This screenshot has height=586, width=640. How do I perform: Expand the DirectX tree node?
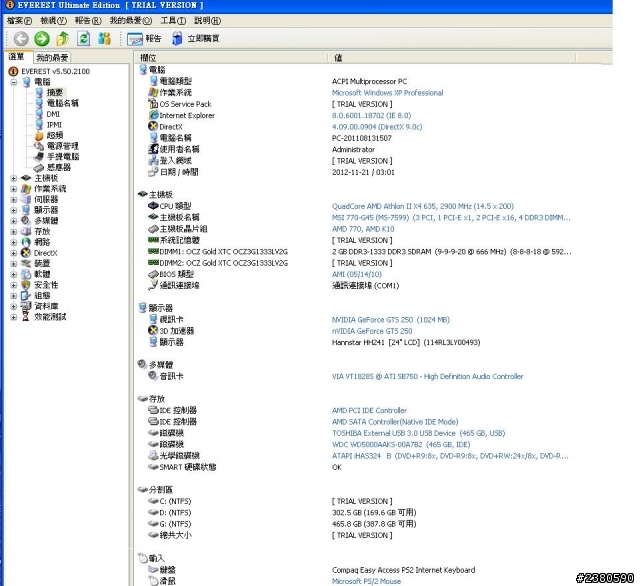click(13, 253)
